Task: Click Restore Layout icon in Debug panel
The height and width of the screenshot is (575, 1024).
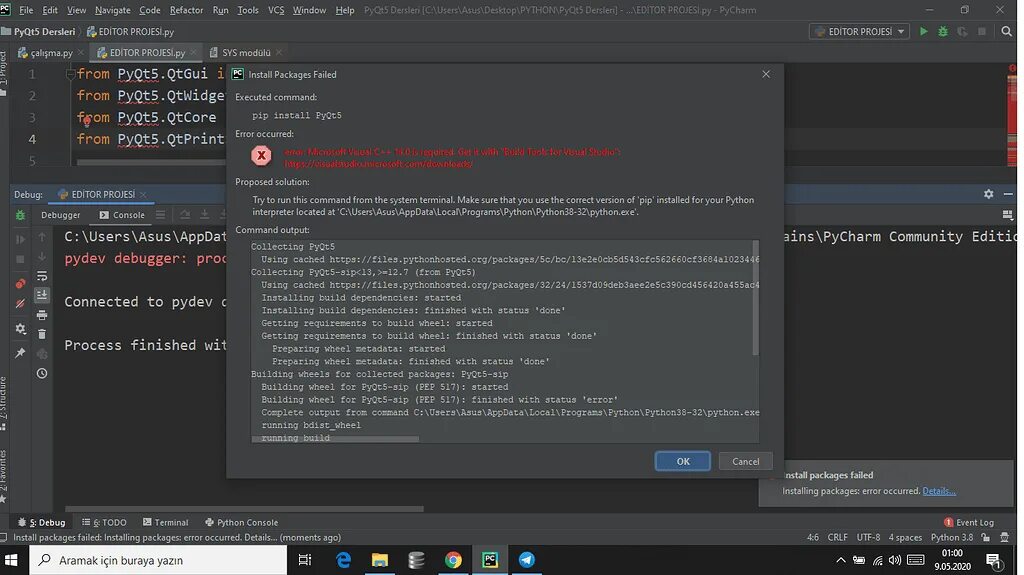Action: pyautogui.click(x=1007, y=215)
